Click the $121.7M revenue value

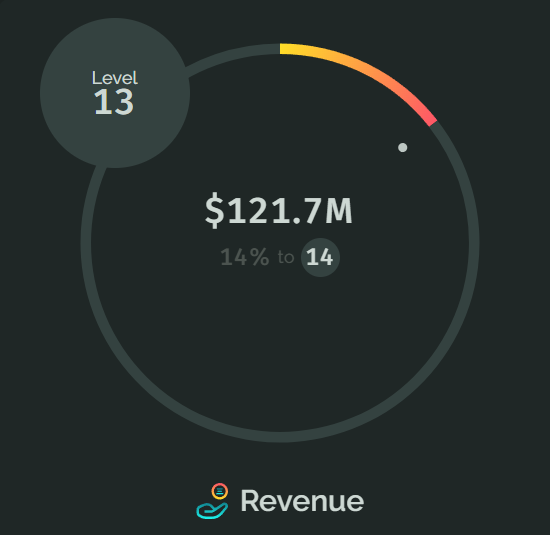[279, 210]
